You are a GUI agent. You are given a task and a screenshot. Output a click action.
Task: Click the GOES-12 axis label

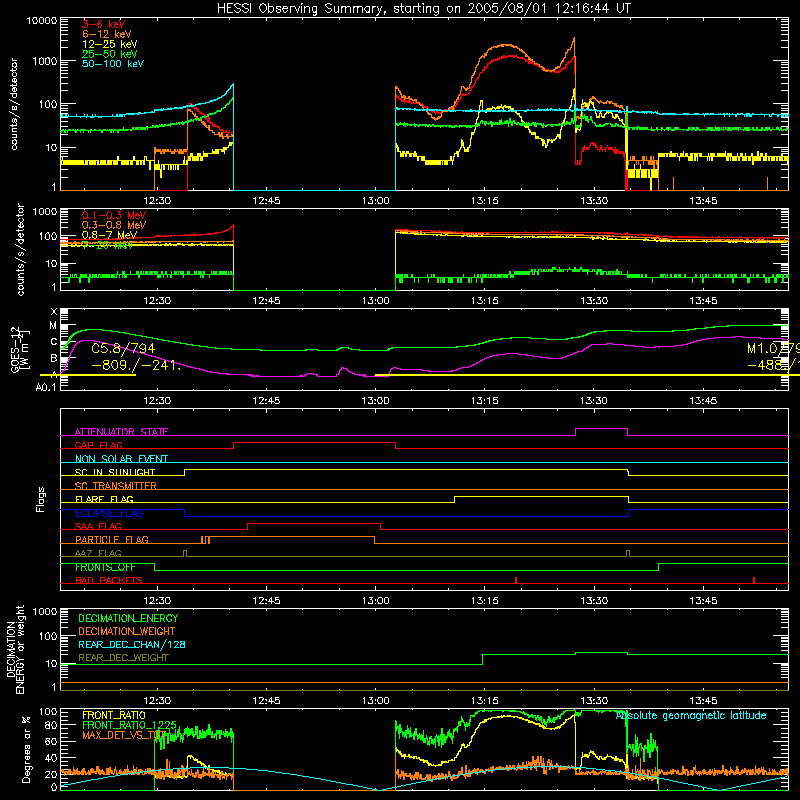pos(19,350)
